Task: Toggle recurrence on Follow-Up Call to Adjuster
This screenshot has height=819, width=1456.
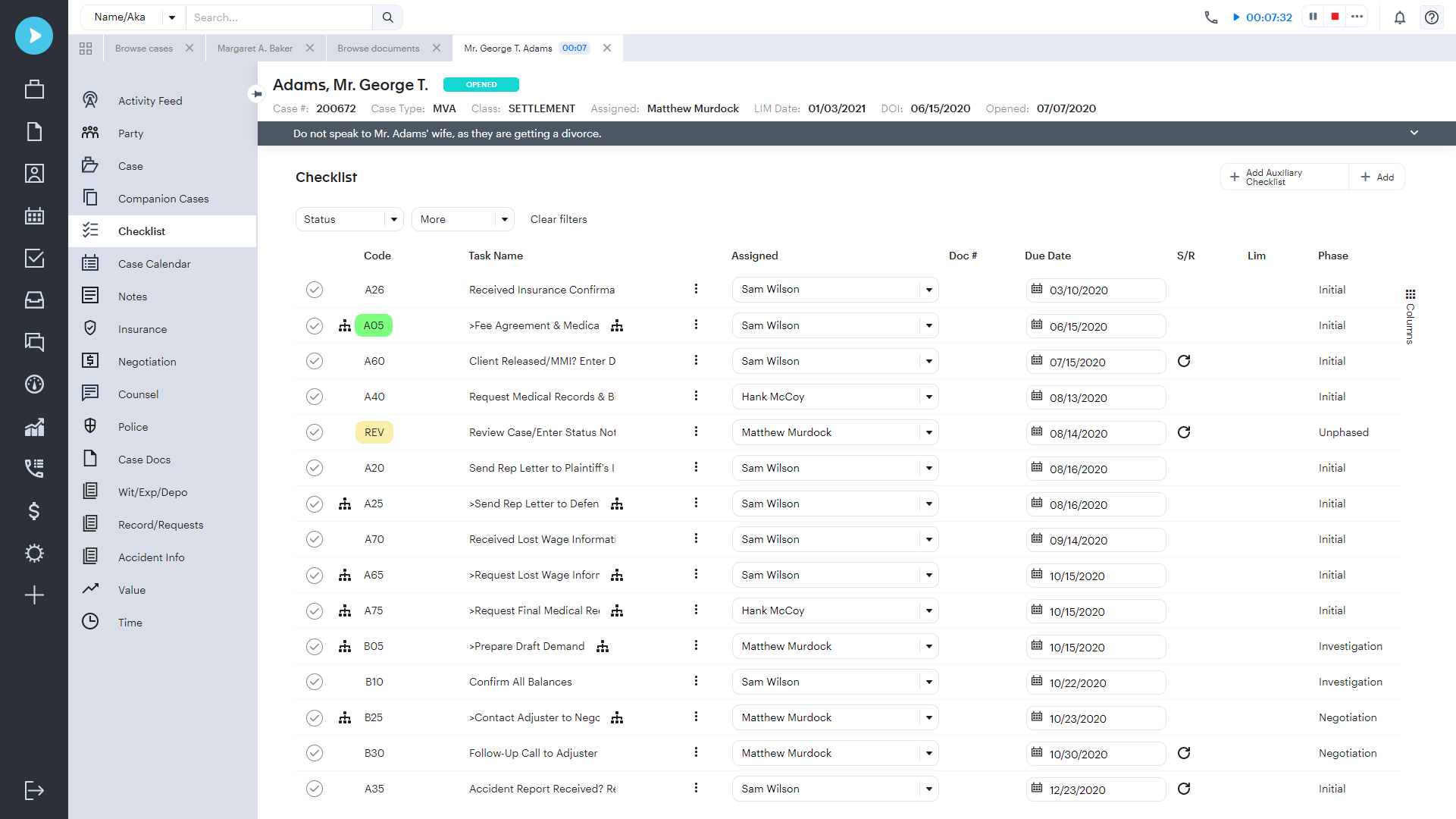Action: tap(1184, 753)
